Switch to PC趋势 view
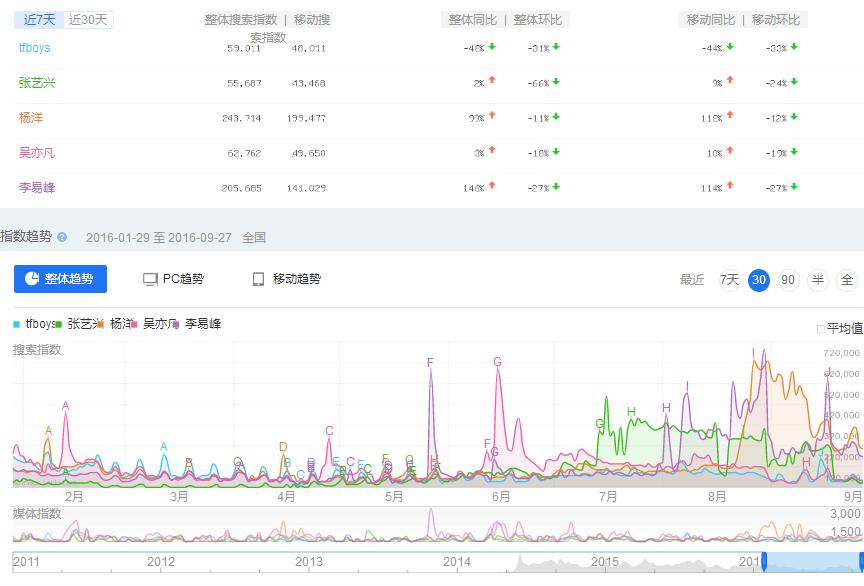Image resolution: width=864 pixels, height=586 pixels. (x=174, y=279)
